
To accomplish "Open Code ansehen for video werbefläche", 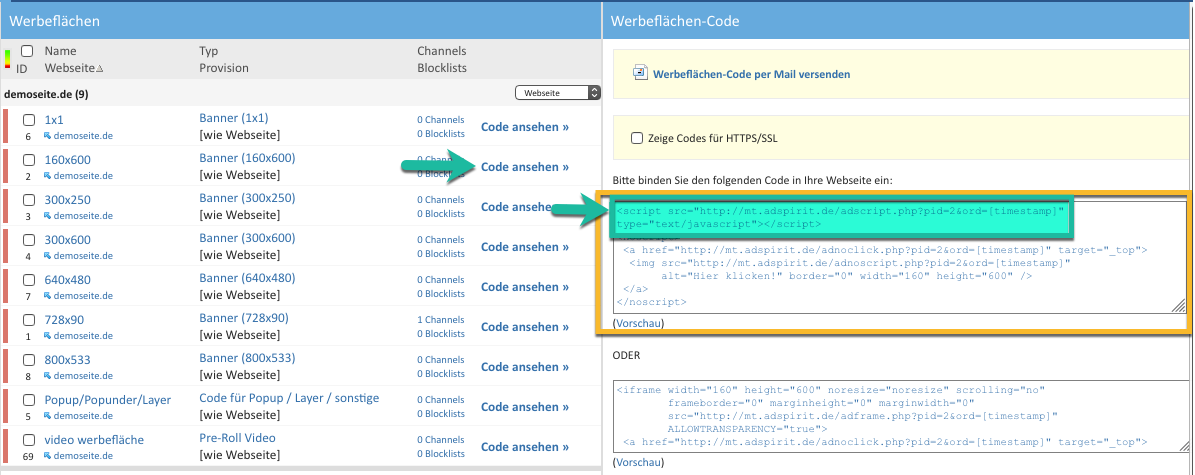I will coord(525,447).
